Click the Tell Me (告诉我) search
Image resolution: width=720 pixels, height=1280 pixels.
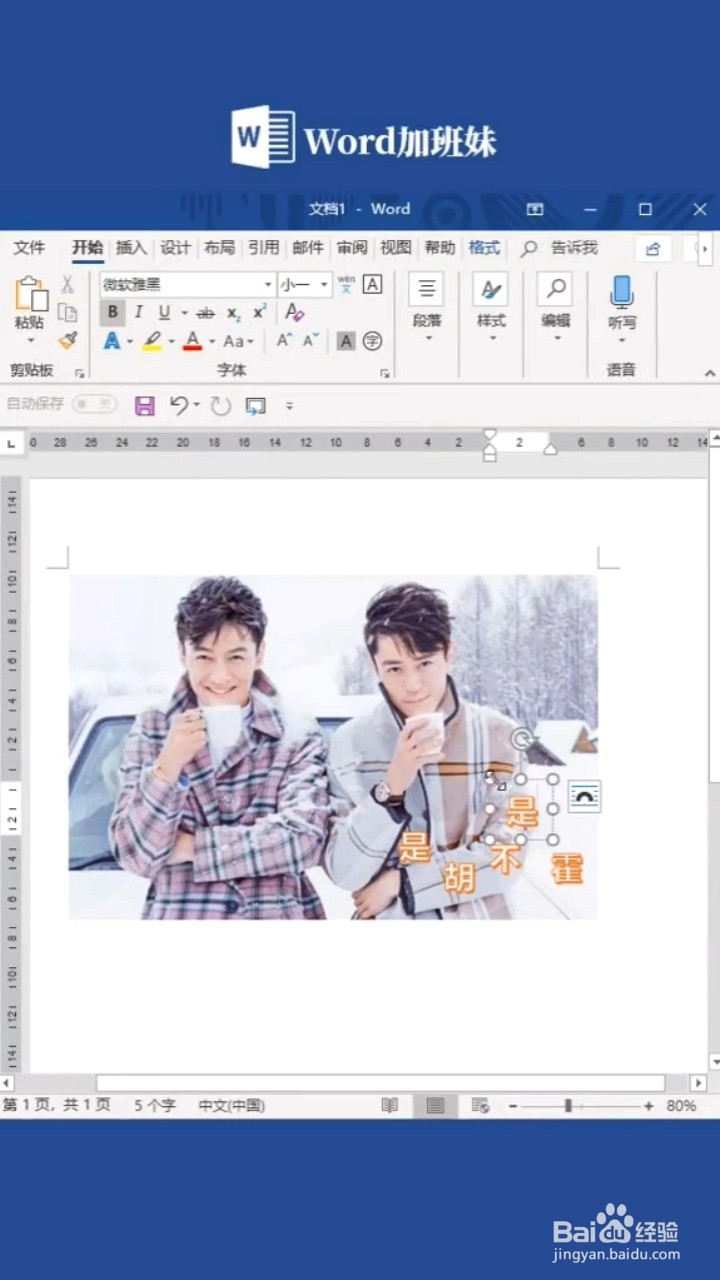pyautogui.click(x=560, y=248)
